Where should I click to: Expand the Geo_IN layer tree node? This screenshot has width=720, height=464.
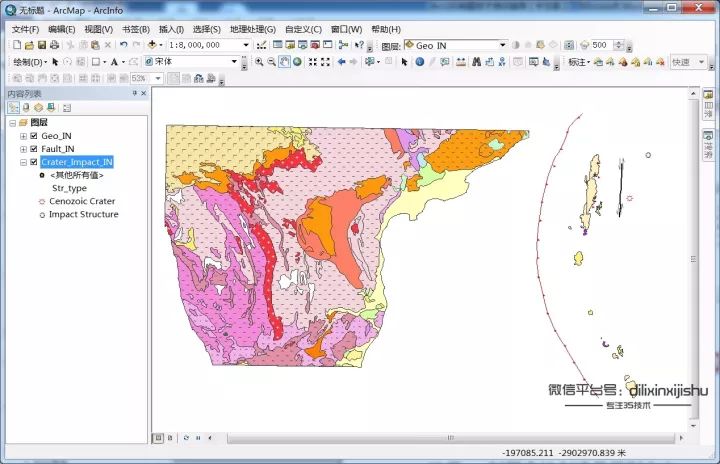[23, 135]
